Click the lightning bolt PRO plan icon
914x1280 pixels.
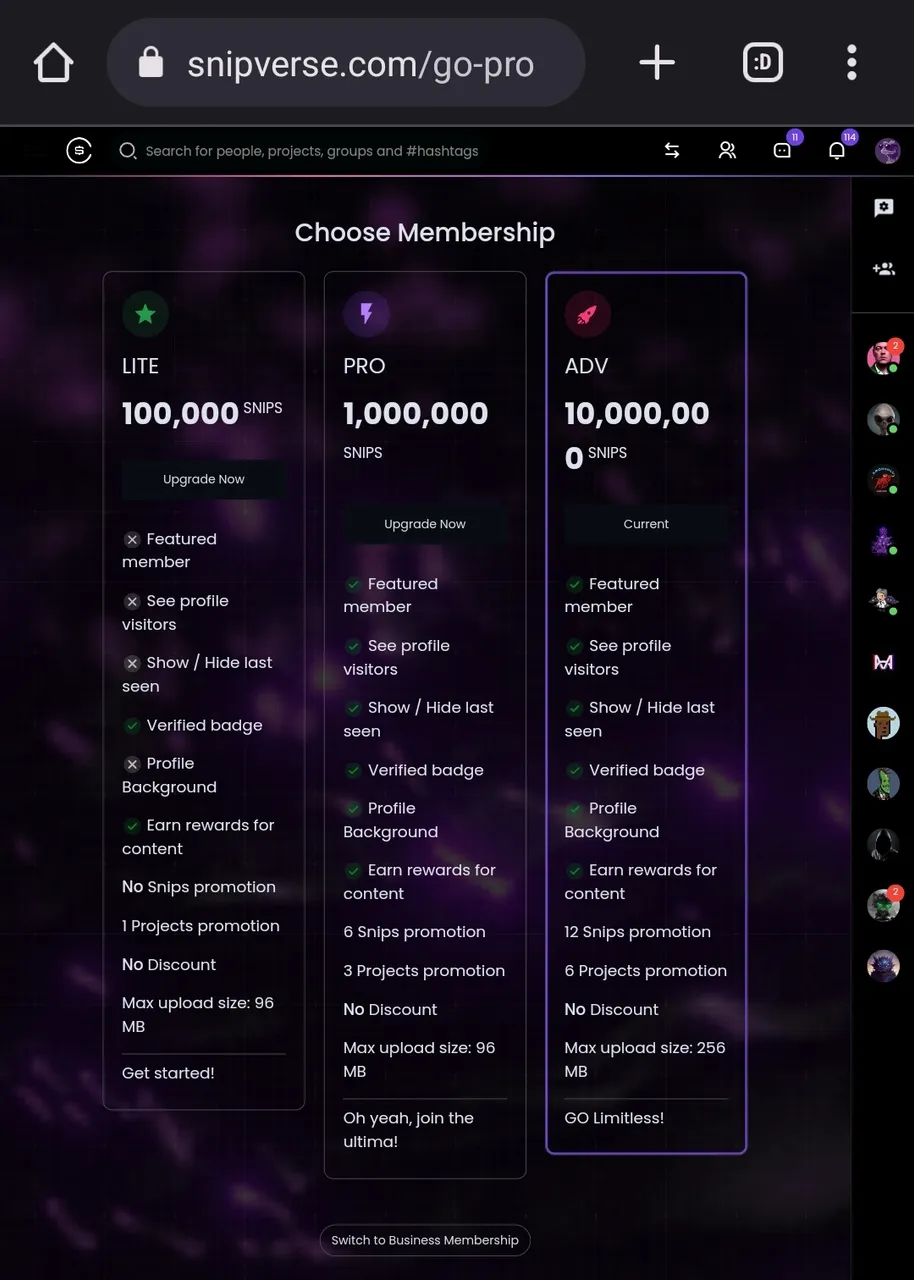pyautogui.click(x=366, y=314)
